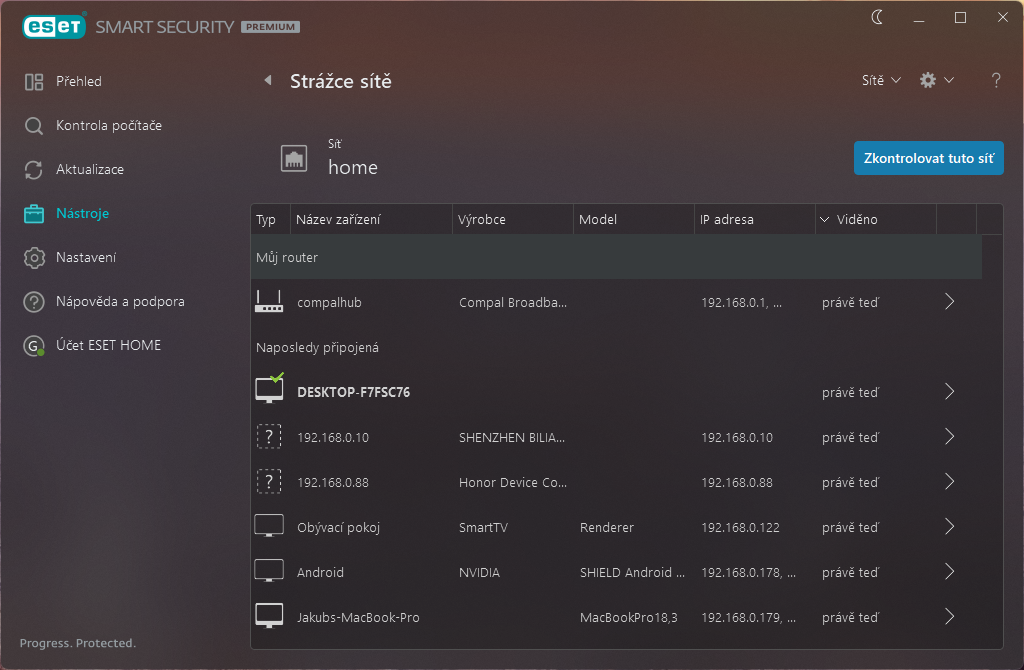This screenshot has width=1024, height=670.
Task: Click the Jakubs-MacBook-Pro device icon
Action: click(269, 617)
